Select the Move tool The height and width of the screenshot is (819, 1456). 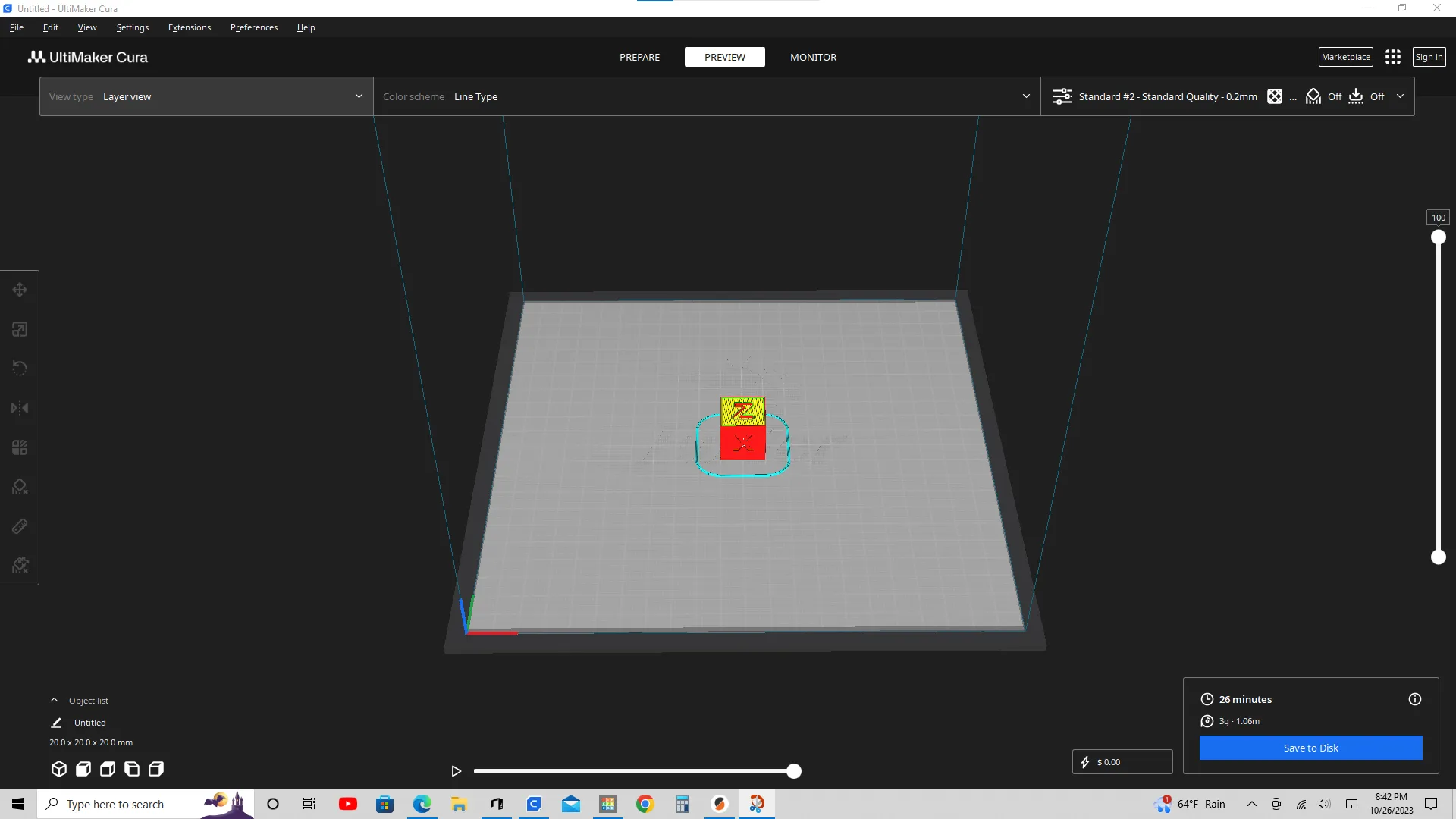pos(19,289)
